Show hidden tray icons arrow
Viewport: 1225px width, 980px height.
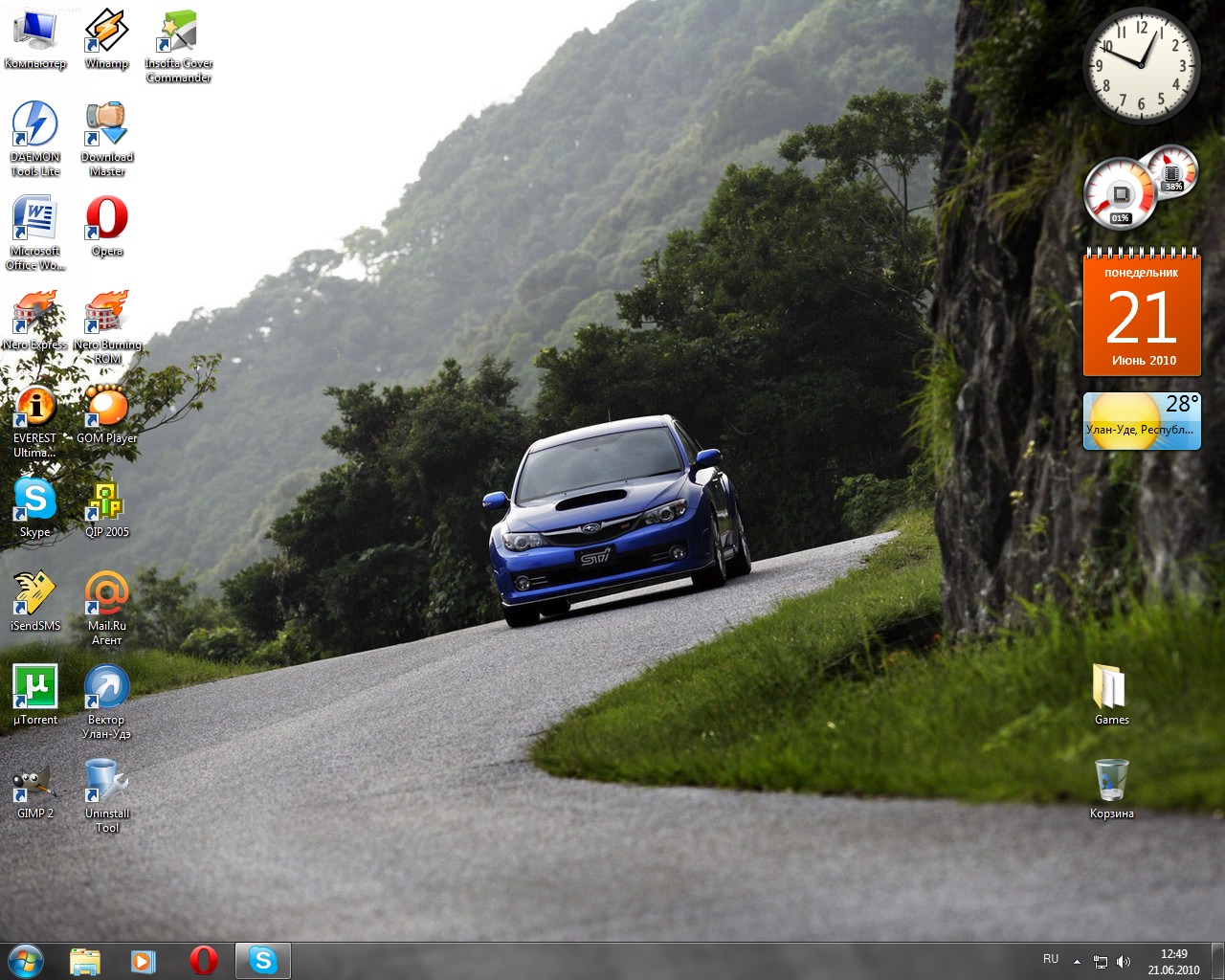1077,961
